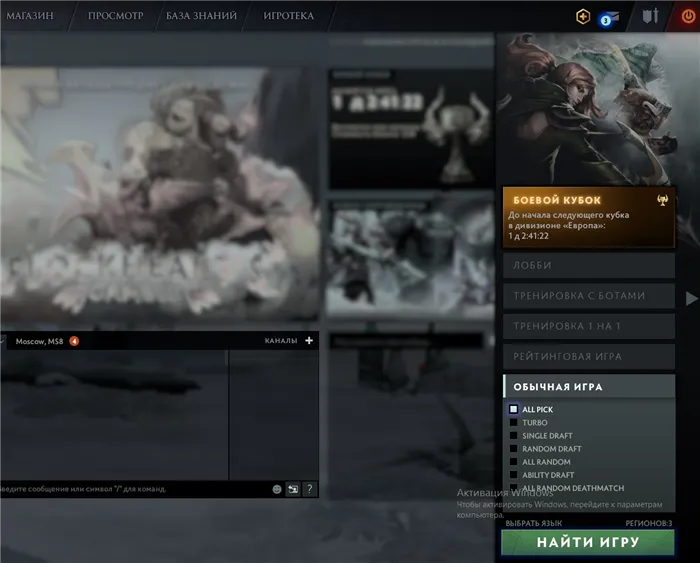Open the armory shield and sword icon
This screenshot has height=563, width=700.
[x=650, y=16]
